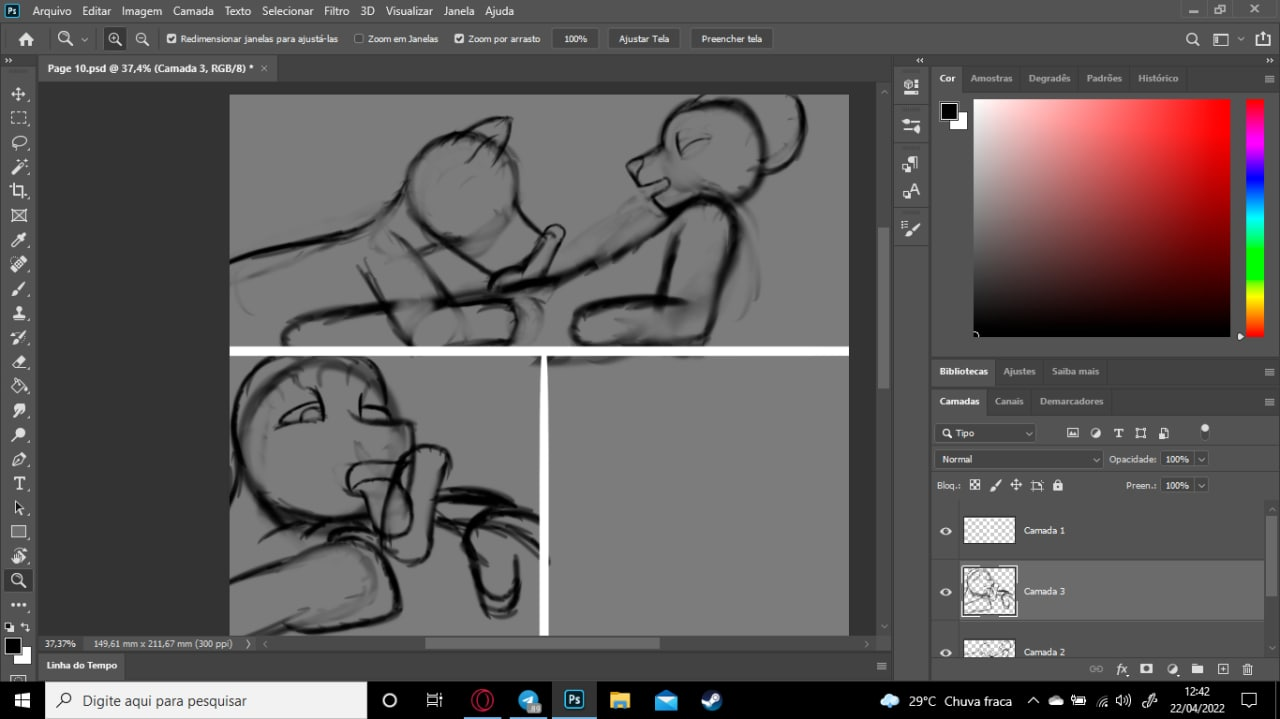
Task: Switch to the Histórico tab
Action: (x=1158, y=78)
